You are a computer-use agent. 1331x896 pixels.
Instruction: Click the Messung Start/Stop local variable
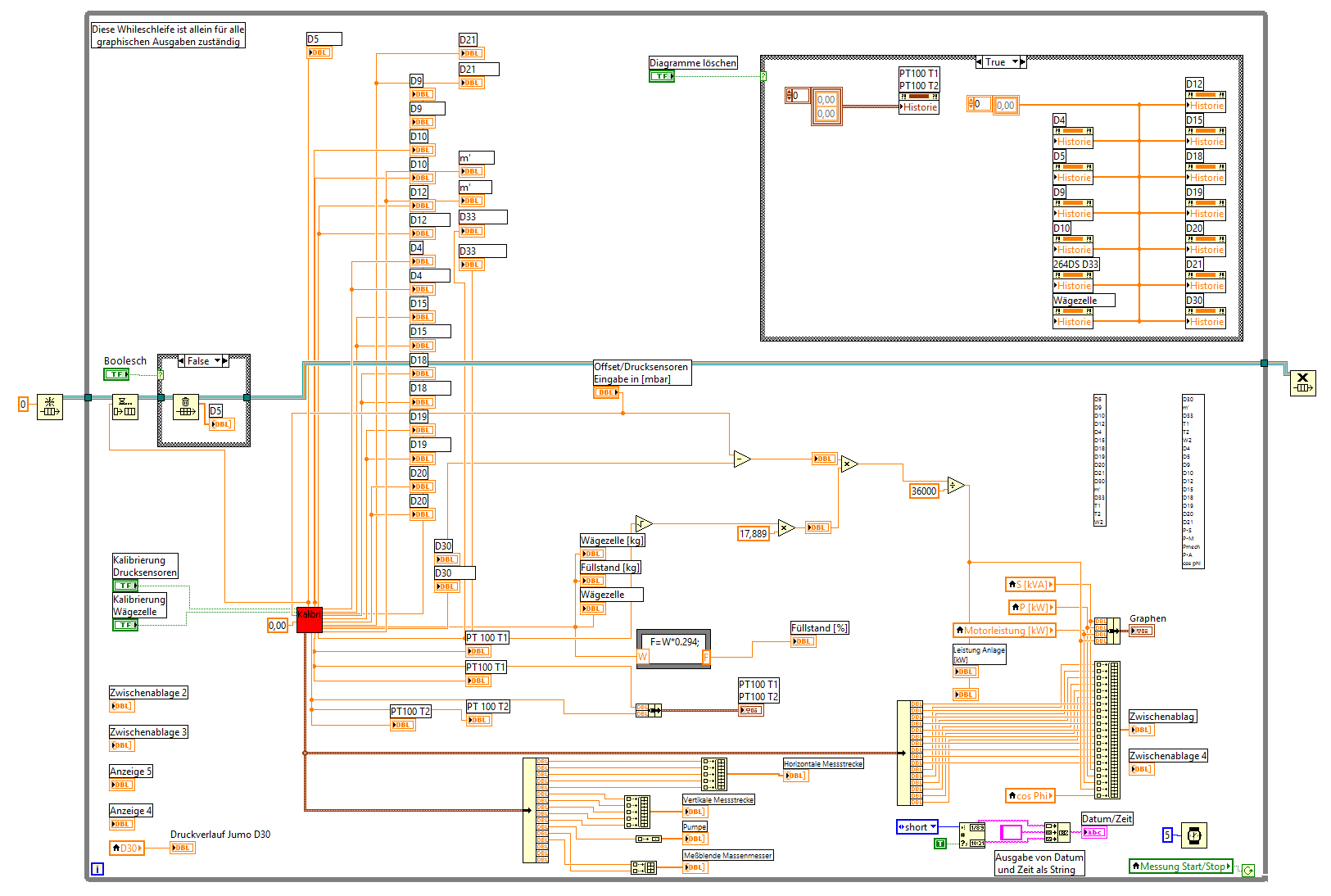(1180, 867)
